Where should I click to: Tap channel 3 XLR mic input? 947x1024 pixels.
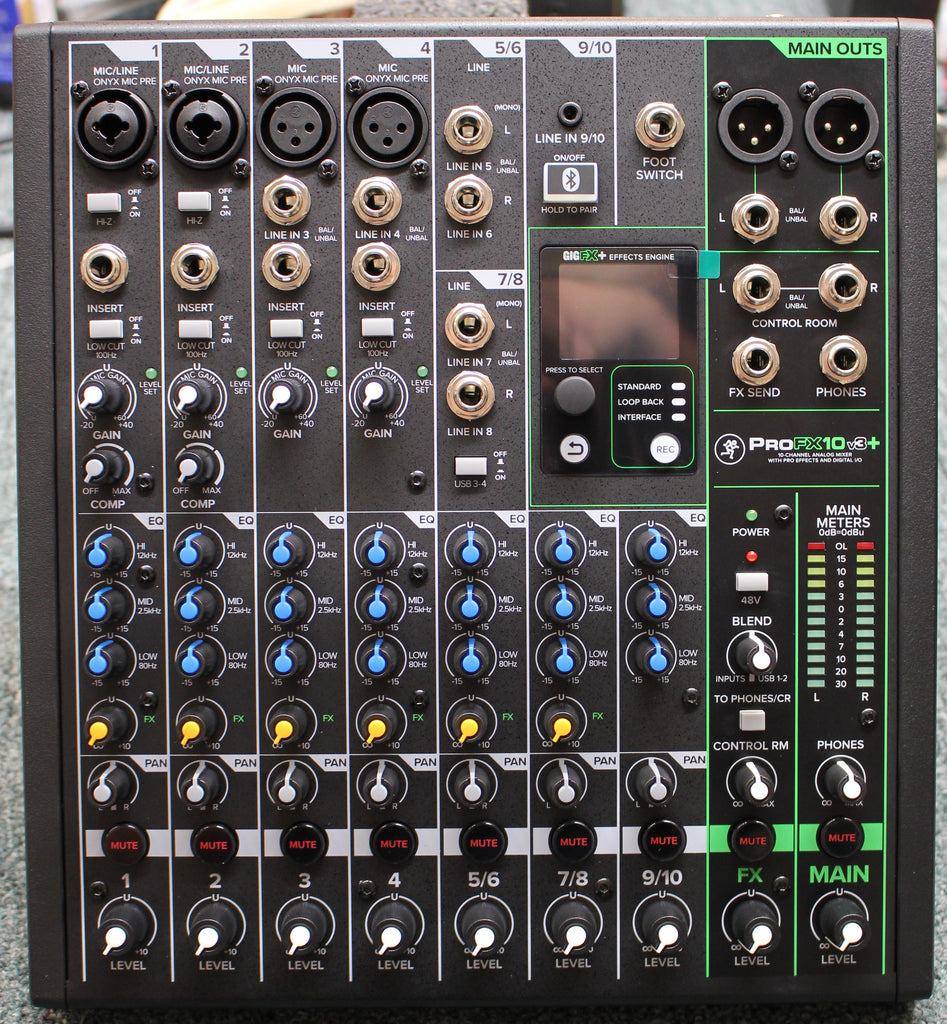tap(297, 127)
